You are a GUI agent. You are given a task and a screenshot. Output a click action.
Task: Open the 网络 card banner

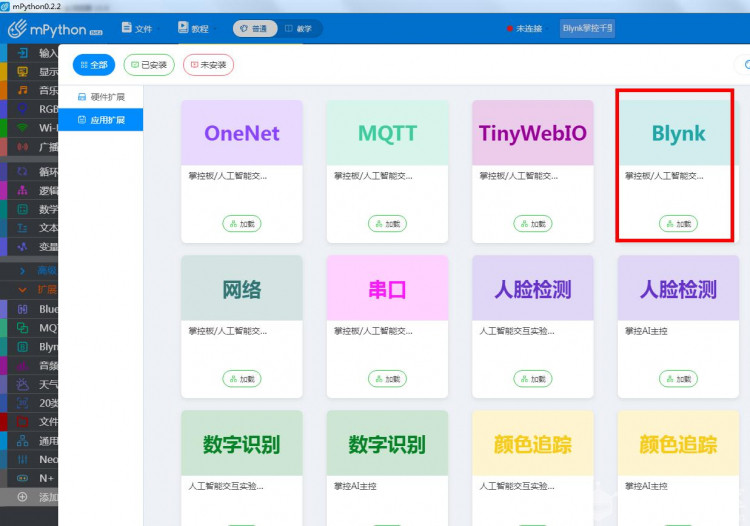(x=242, y=288)
